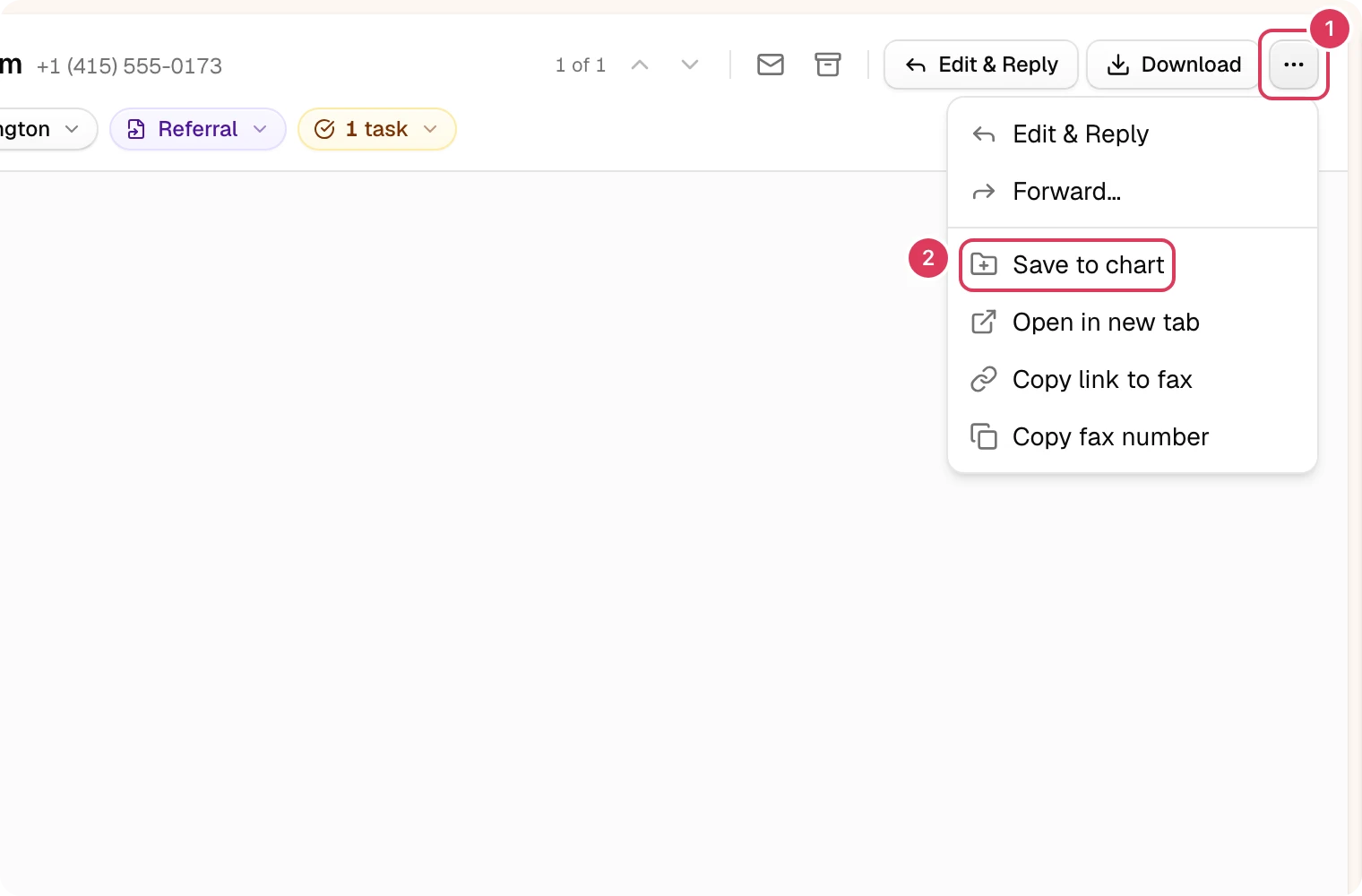Click the phone number +1 (415) 555-0173
1362x896 pixels.
pos(129,65)
